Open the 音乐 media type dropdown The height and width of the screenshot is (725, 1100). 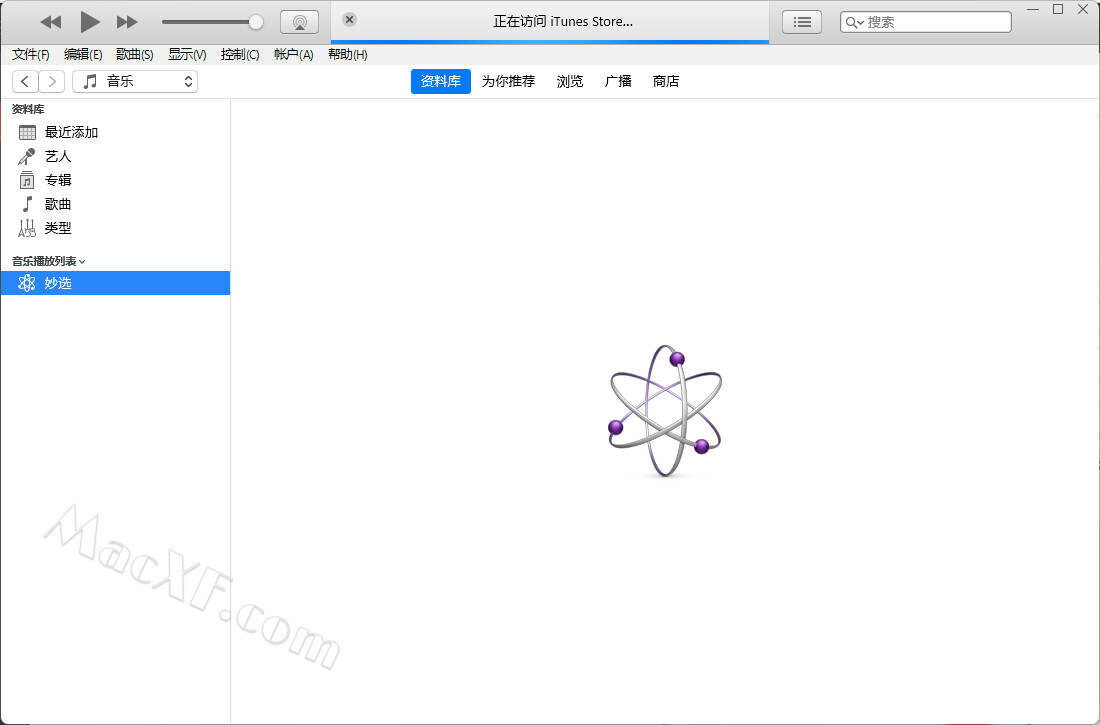coord(135,81)
